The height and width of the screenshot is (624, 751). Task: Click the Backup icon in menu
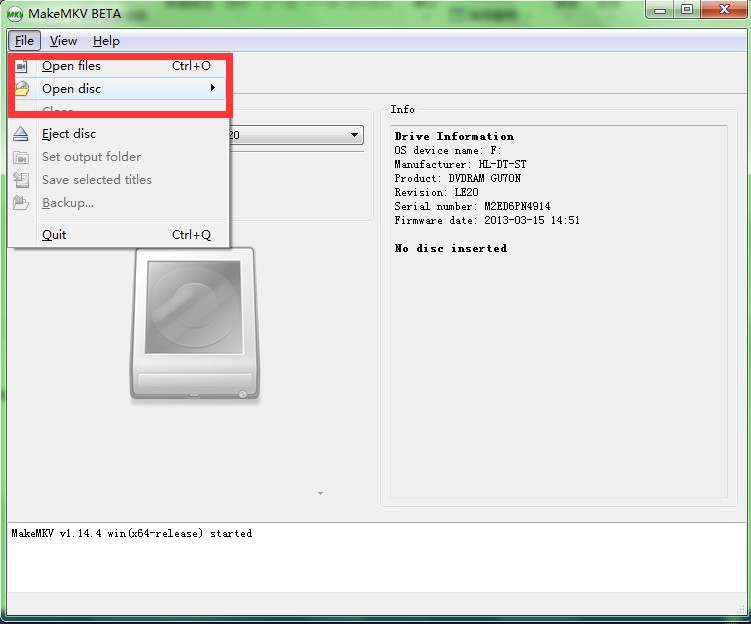pos(21,203)
